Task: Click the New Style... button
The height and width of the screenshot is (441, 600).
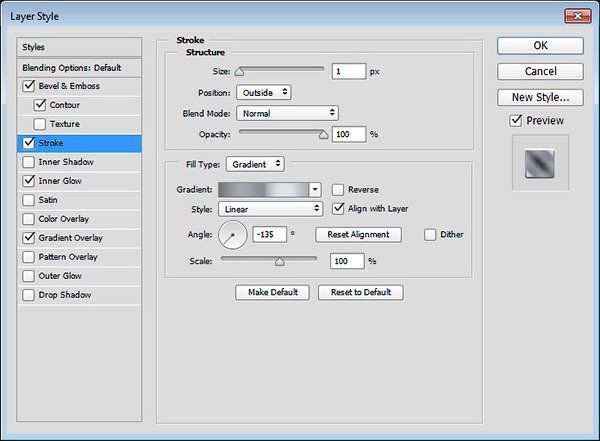Action: click(x=540, y=97)
